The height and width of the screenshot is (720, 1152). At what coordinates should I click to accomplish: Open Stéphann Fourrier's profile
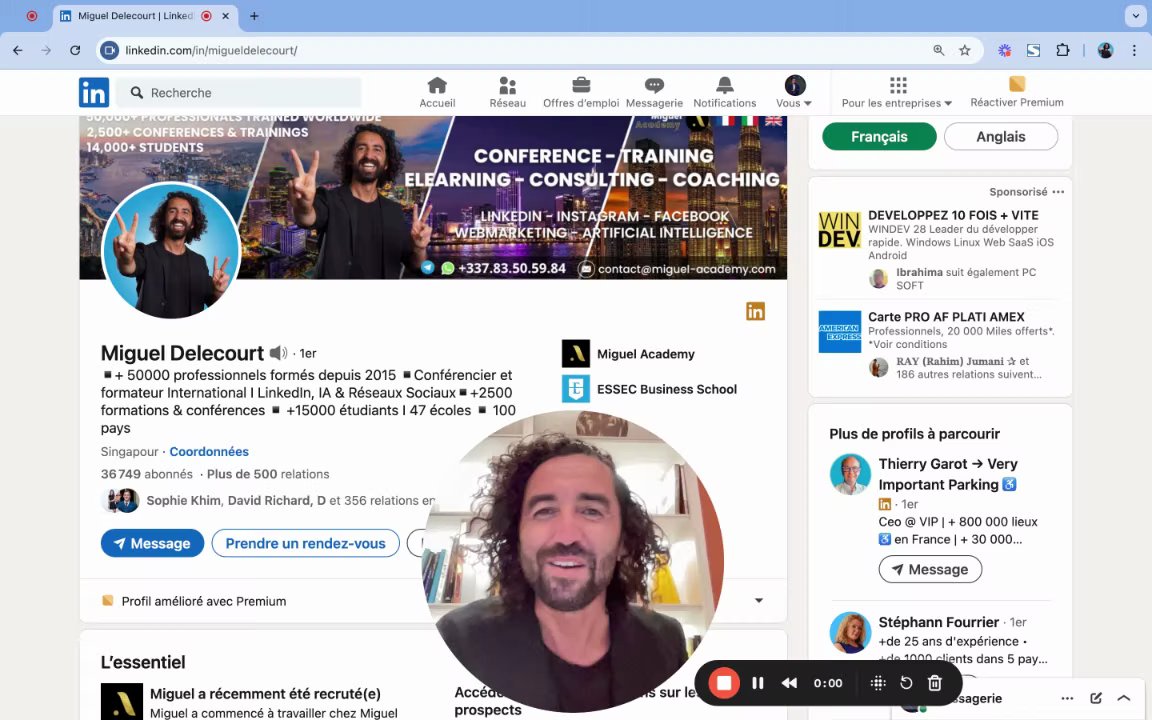[938, 622]
